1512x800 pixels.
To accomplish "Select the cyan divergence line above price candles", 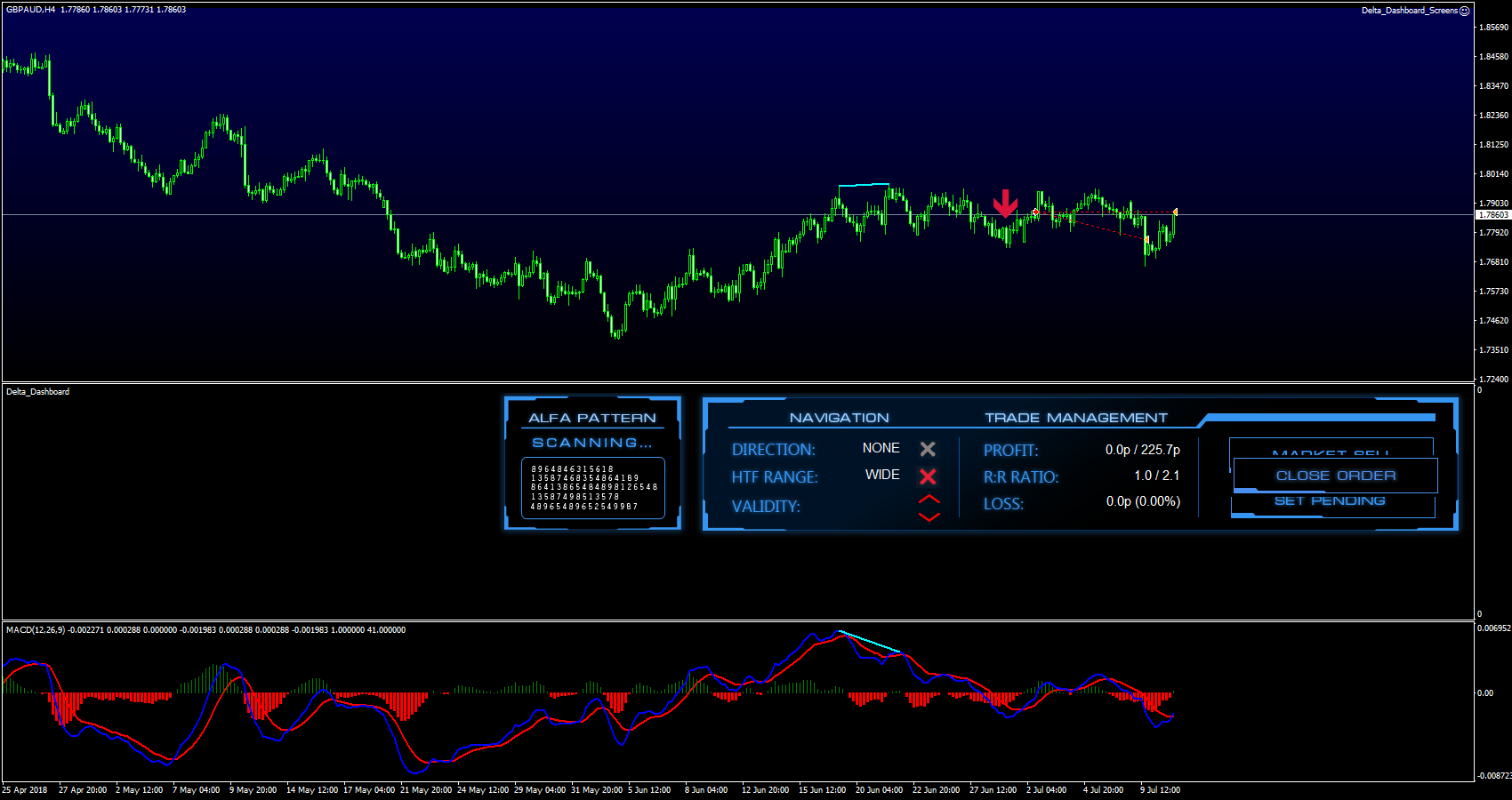I will pyautogui.click(x=864, y=185).
